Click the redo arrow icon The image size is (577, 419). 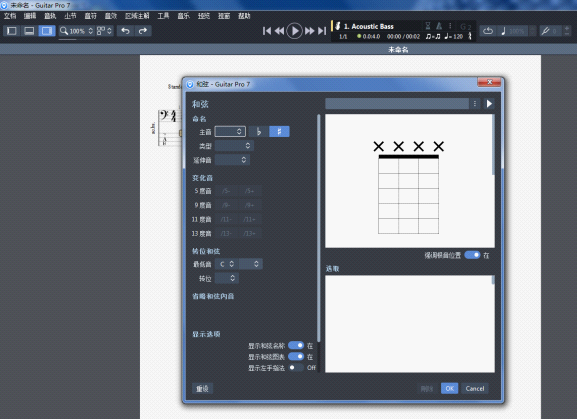tap(143, 31)
